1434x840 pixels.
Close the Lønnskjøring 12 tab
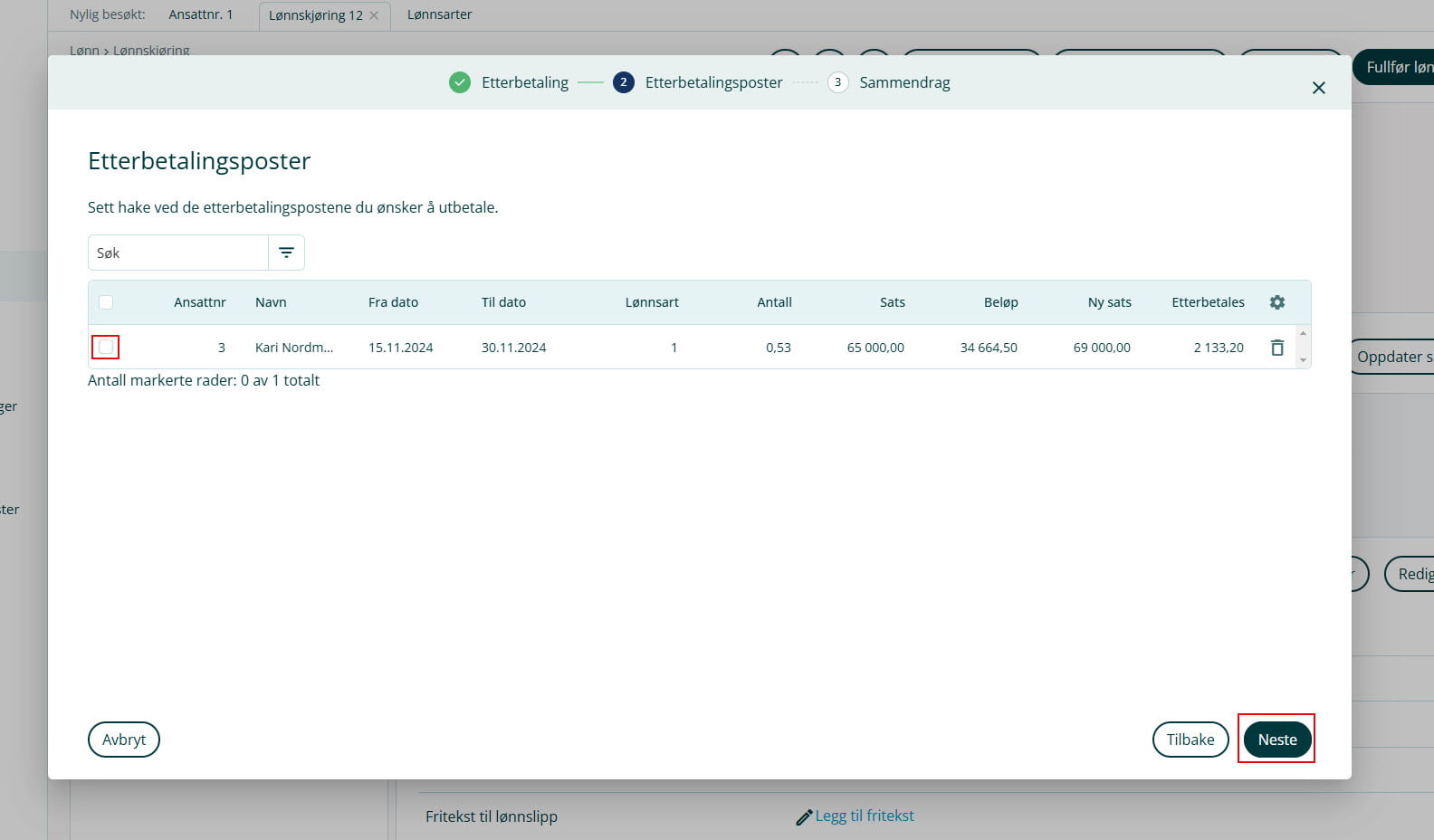tap(374, 15)
